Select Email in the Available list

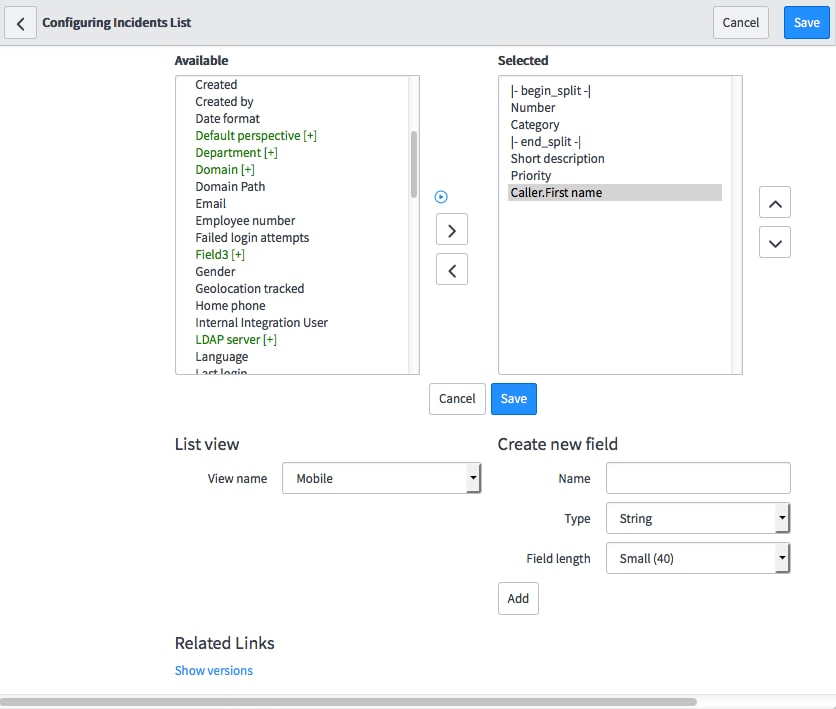pos(210,203)
